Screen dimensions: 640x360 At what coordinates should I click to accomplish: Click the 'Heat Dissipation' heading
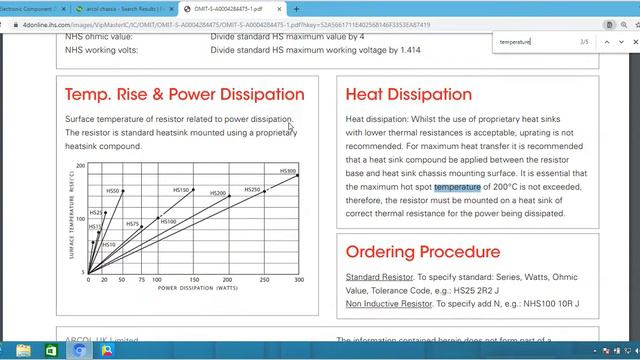point(409,94)
